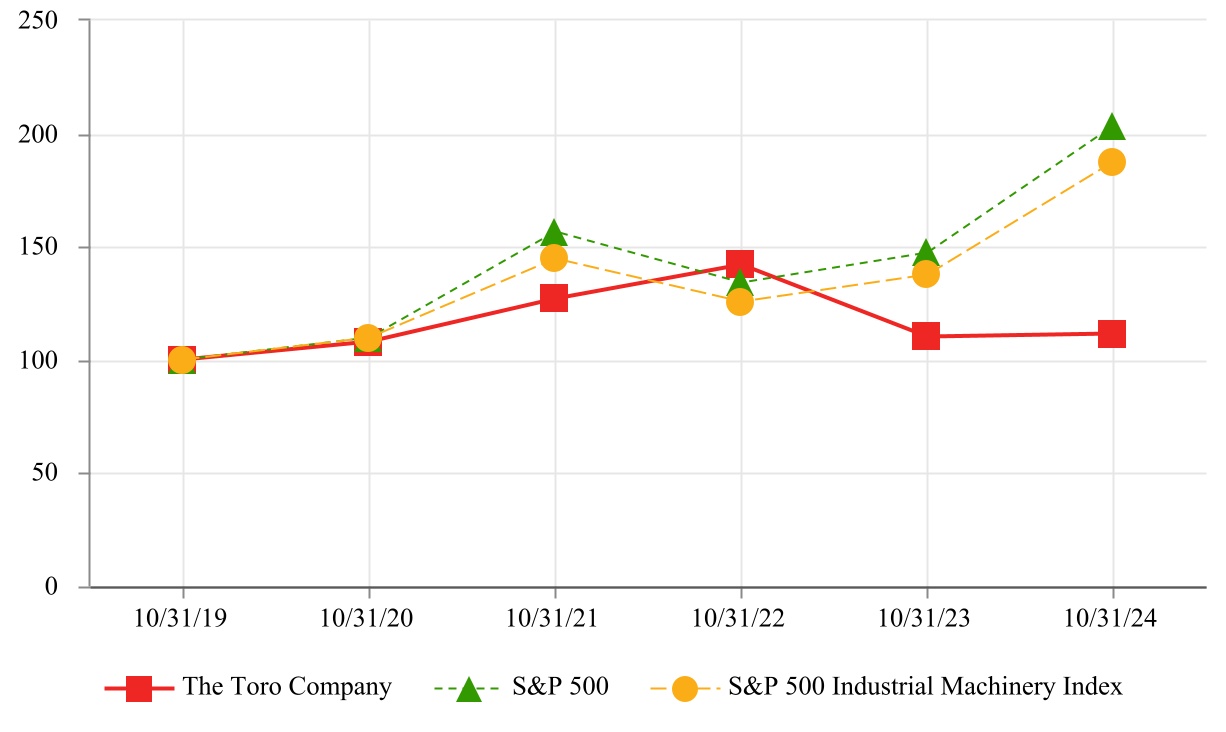Click the red square data point at 10/31/24
Viewport: 1226px width, 732px height.
(1112, 334)
